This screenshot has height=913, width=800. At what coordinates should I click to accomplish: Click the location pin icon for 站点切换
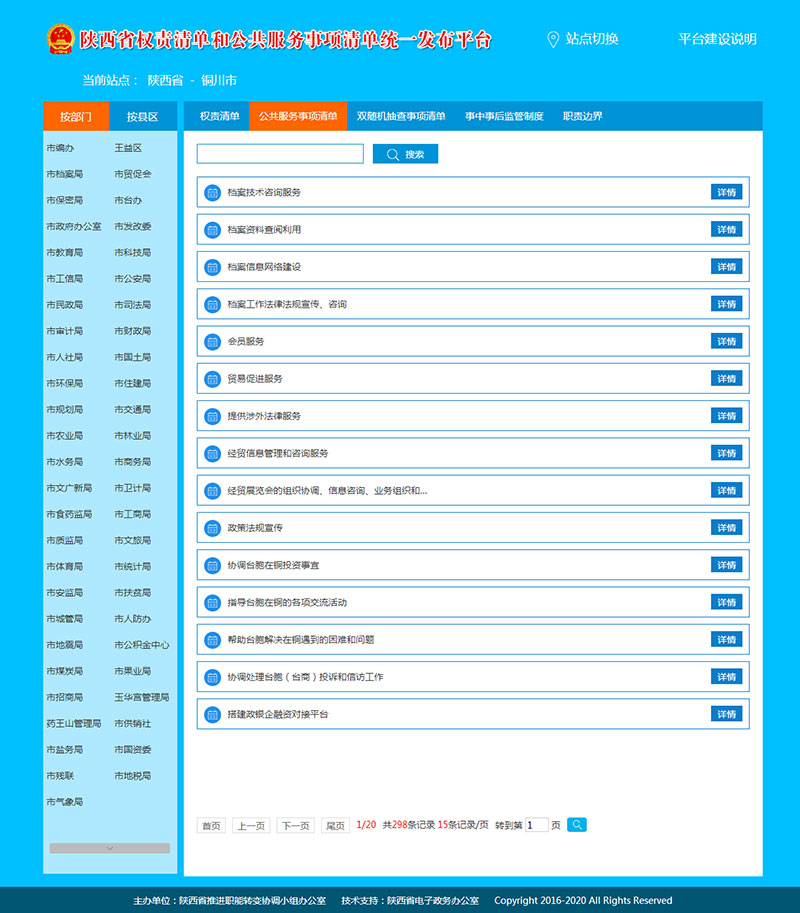click(x=553, y=39)
